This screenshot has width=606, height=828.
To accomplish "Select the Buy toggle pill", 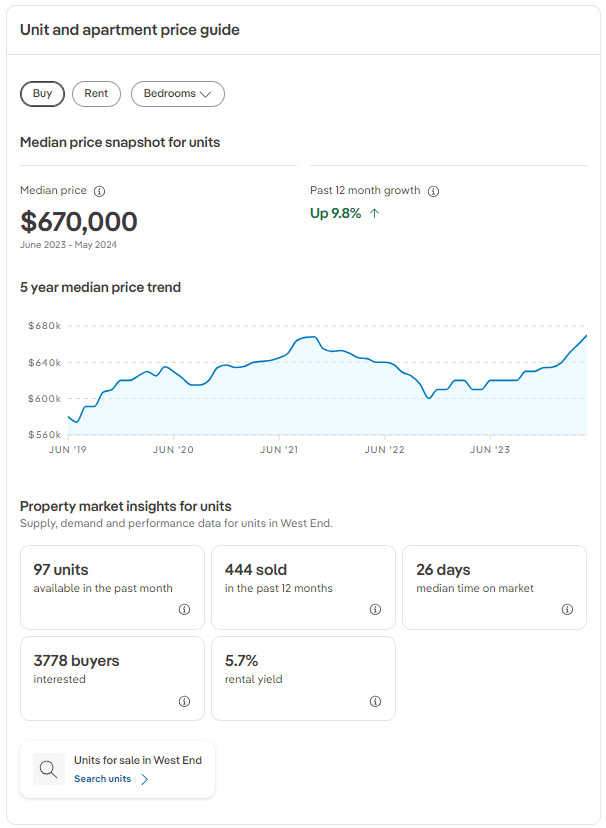I will [x=42, y=94].
